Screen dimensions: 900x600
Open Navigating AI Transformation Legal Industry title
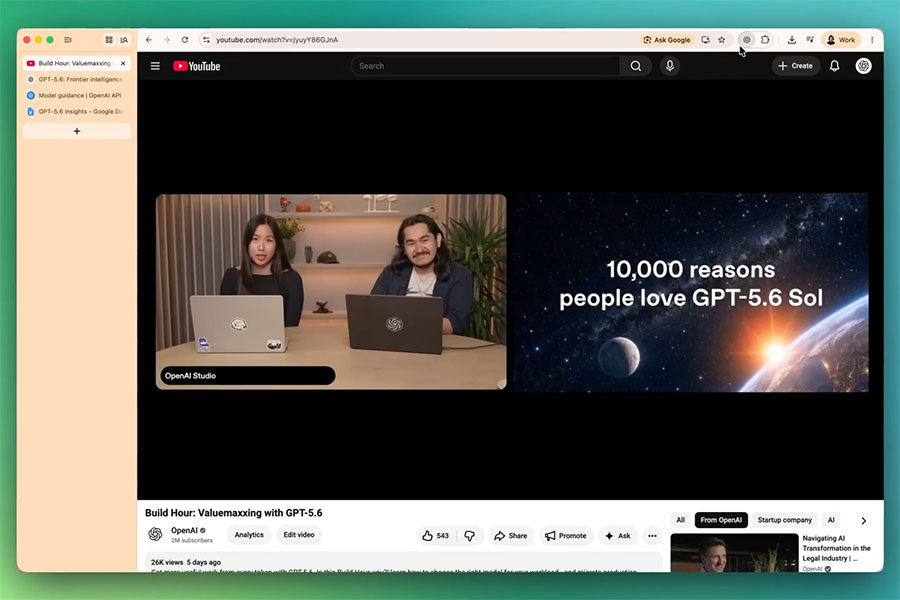[836, 548]
